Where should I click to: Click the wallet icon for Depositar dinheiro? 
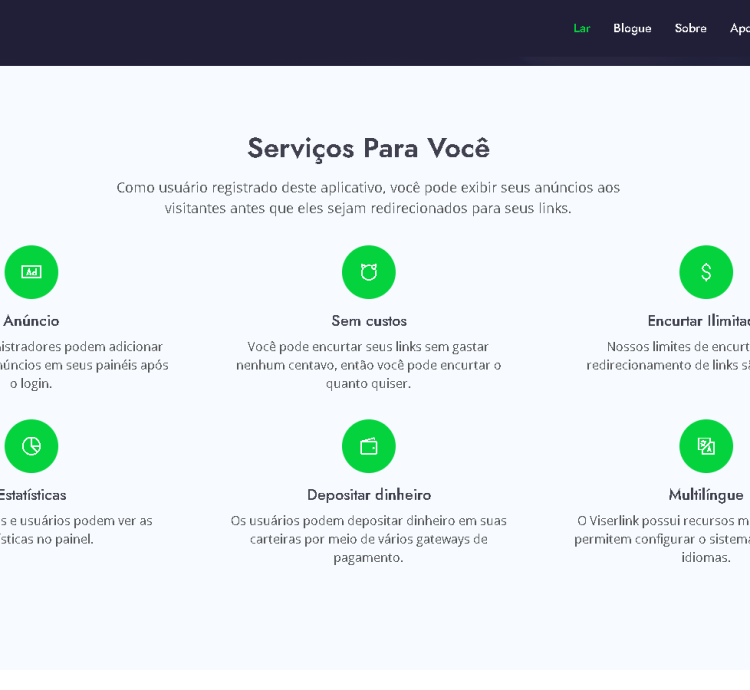[369, 446]
